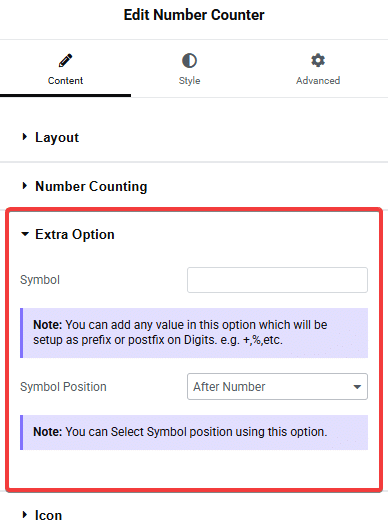This screenshot has height=528, width=388.
Task: Click the Symbol Position label
Action: (63, 387)
